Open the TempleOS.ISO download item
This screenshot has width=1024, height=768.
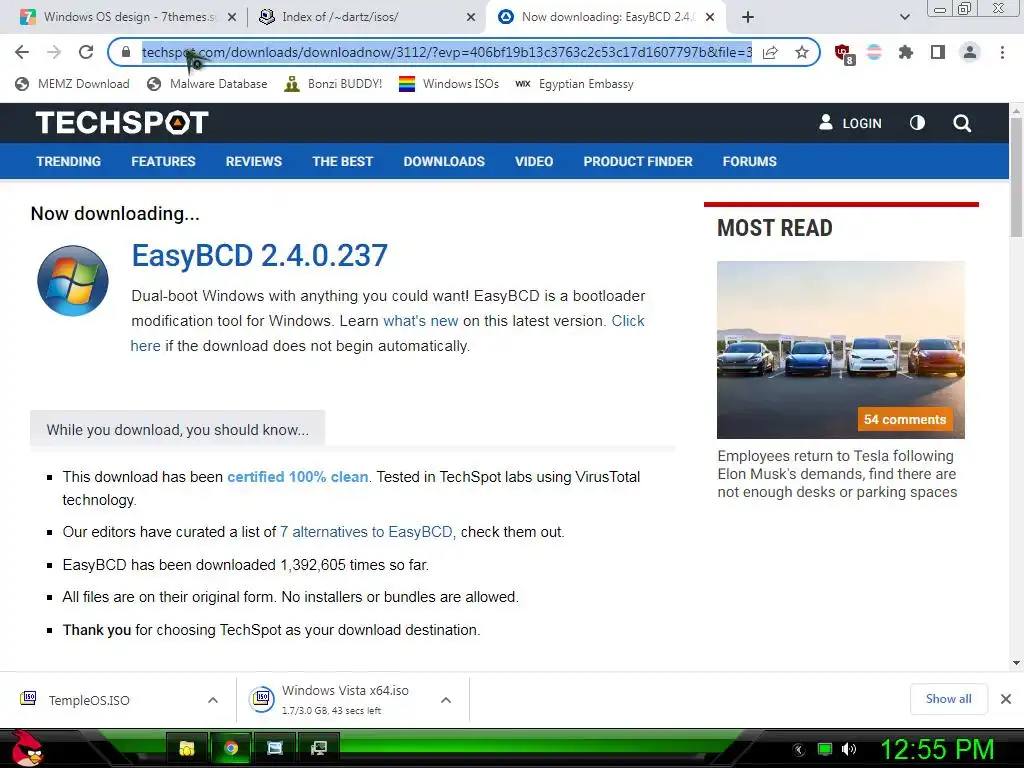[89, 700]
